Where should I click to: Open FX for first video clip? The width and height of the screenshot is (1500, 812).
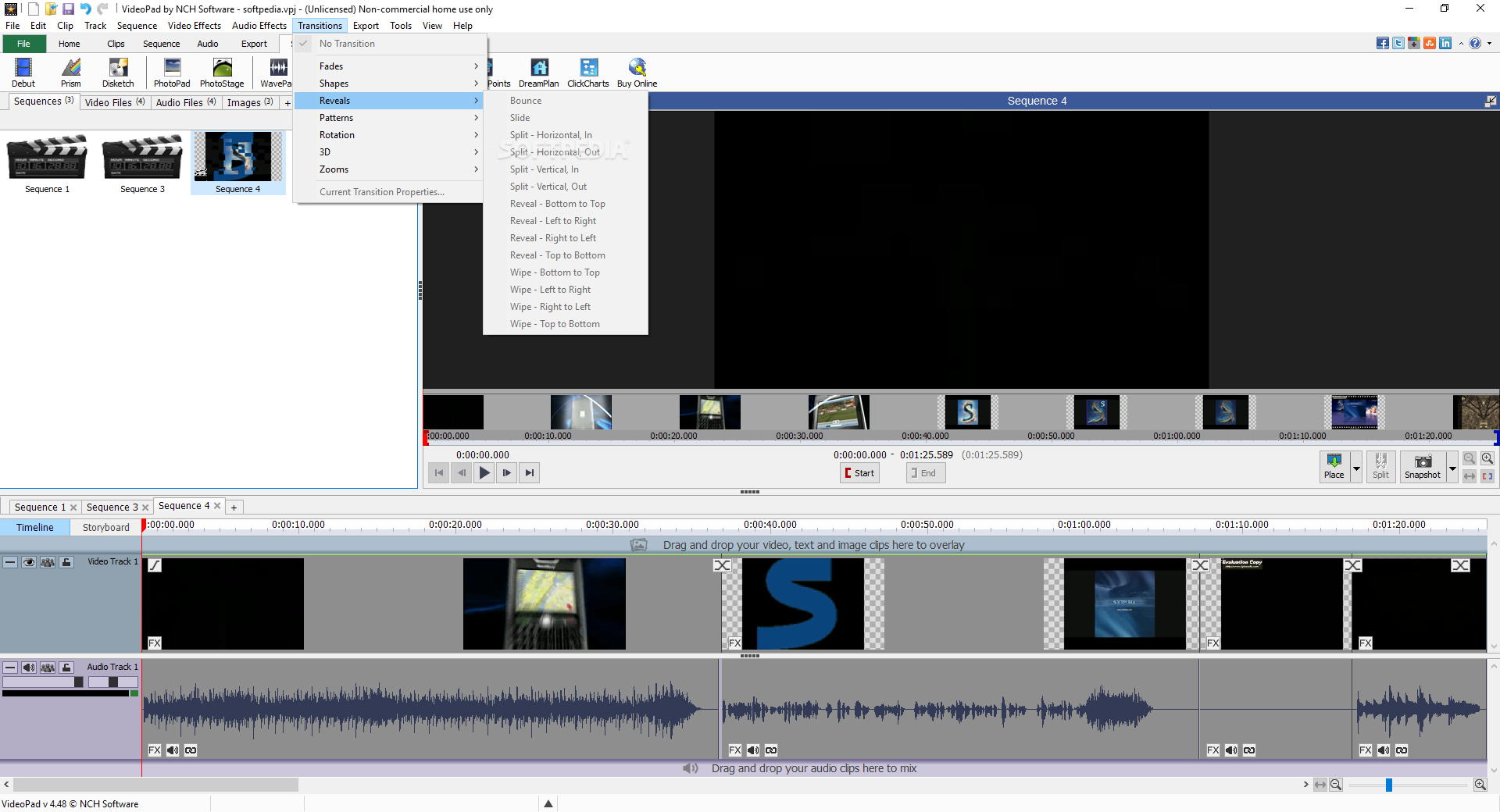(x=155, y=643)
